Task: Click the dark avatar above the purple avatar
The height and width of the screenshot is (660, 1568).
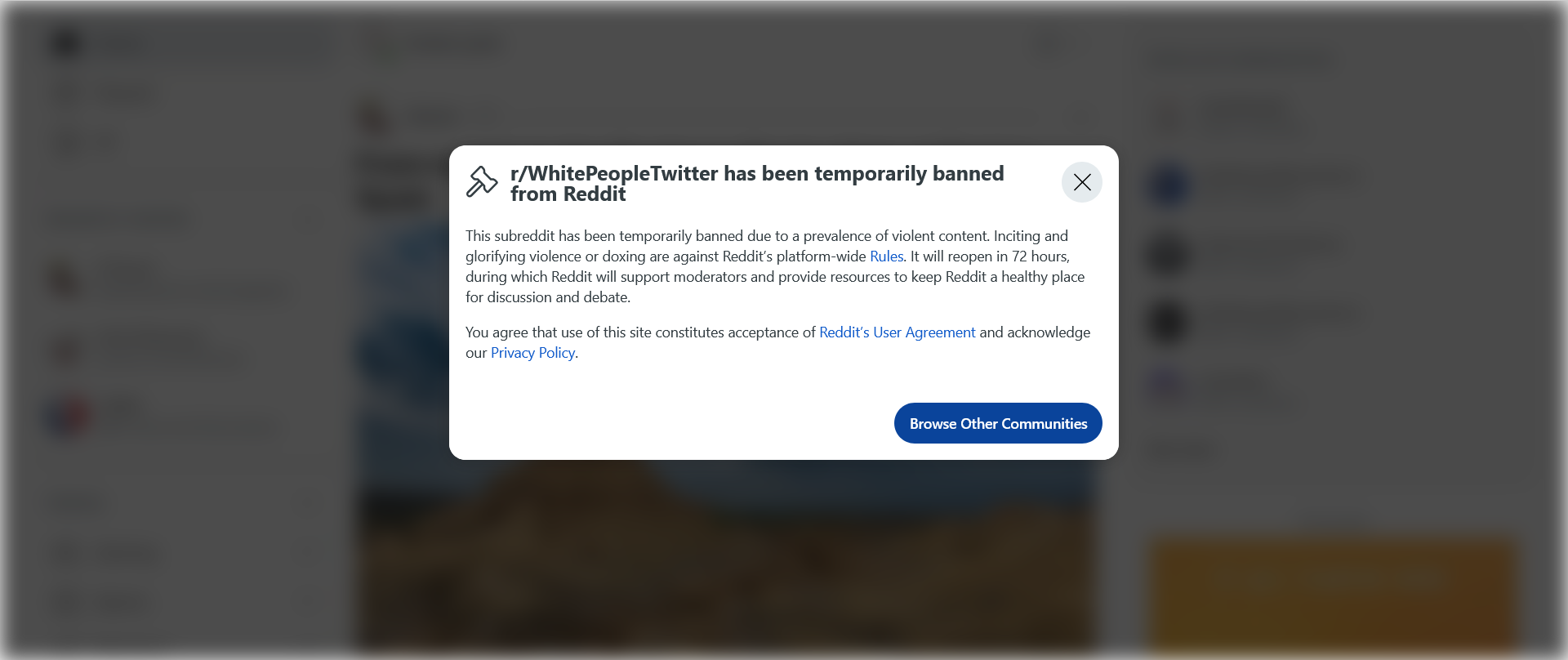Action: (x=1169, y=321)
